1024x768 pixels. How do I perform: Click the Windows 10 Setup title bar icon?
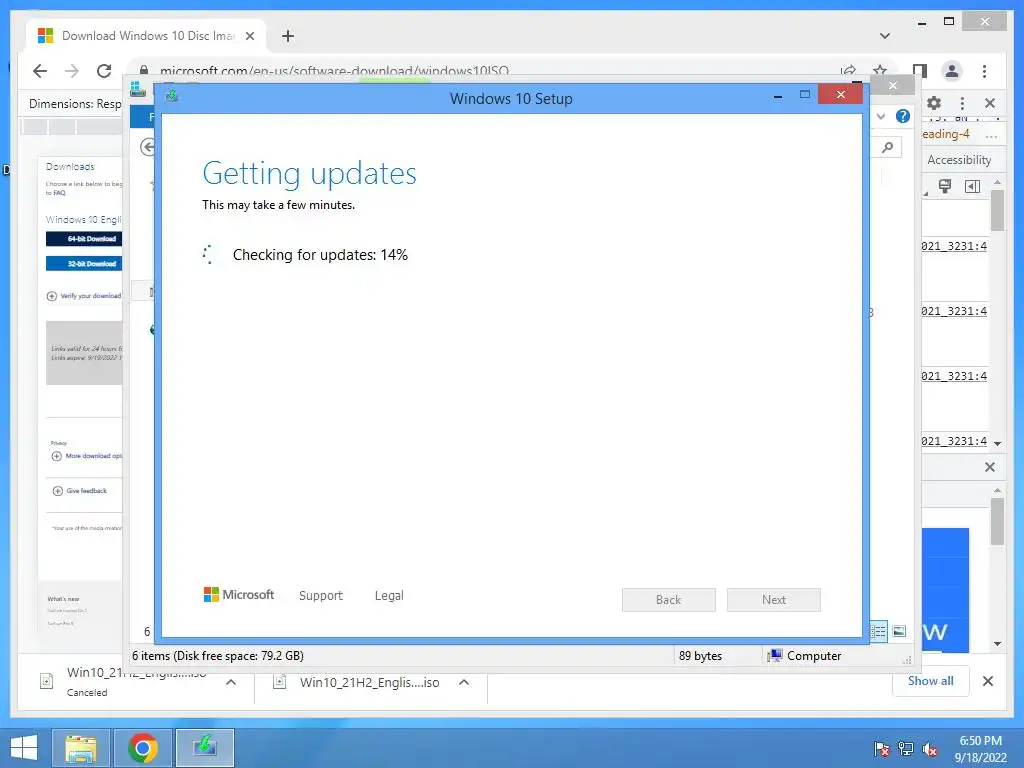click(172, 97)
